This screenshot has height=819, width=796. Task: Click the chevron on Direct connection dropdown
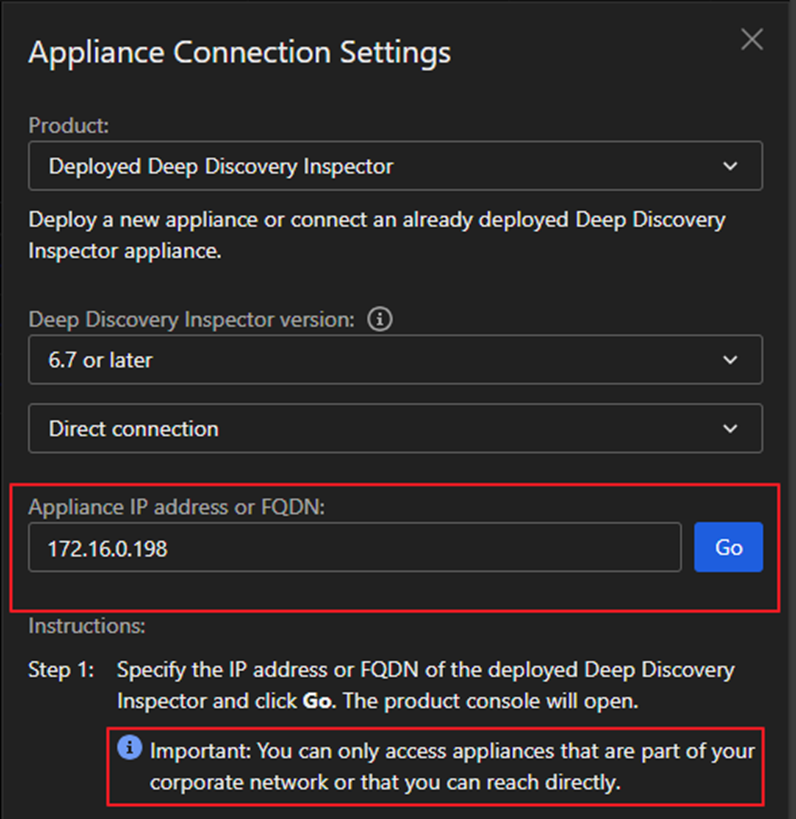[730, 429]
